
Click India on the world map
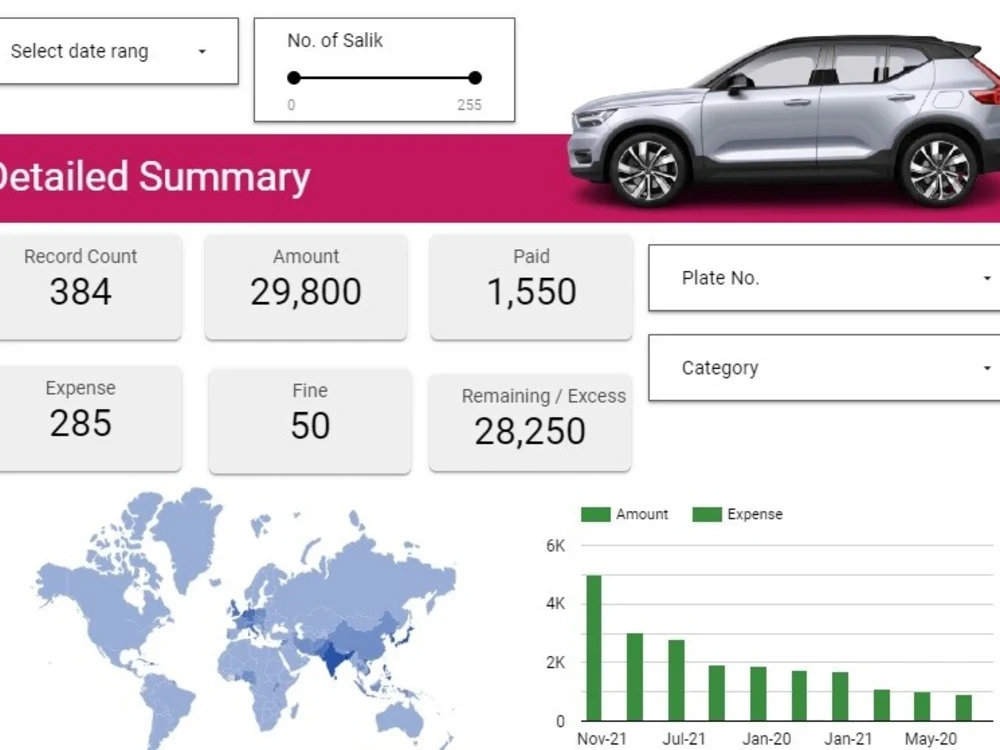tap(333, 658)
